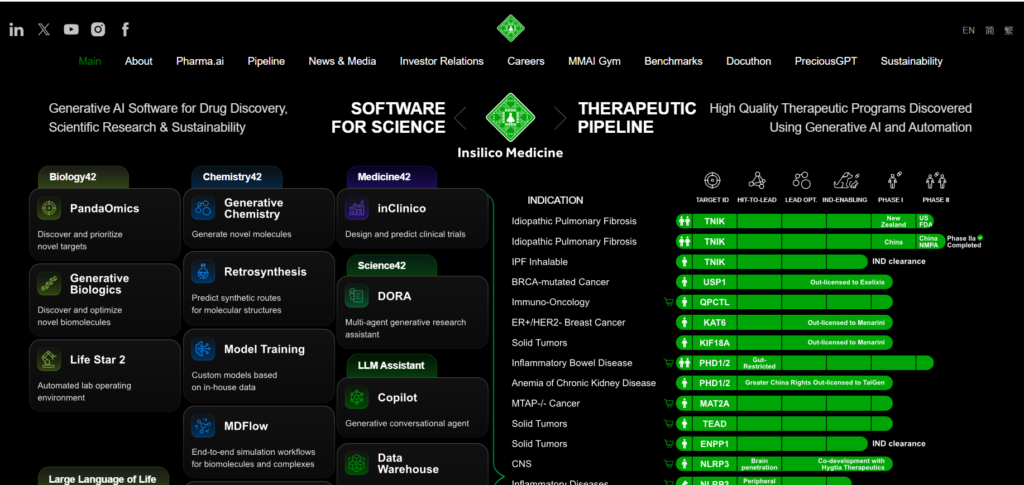Click the Target ID stage icon
Screen dimensions: 1024x485
(x=712, y=180)
